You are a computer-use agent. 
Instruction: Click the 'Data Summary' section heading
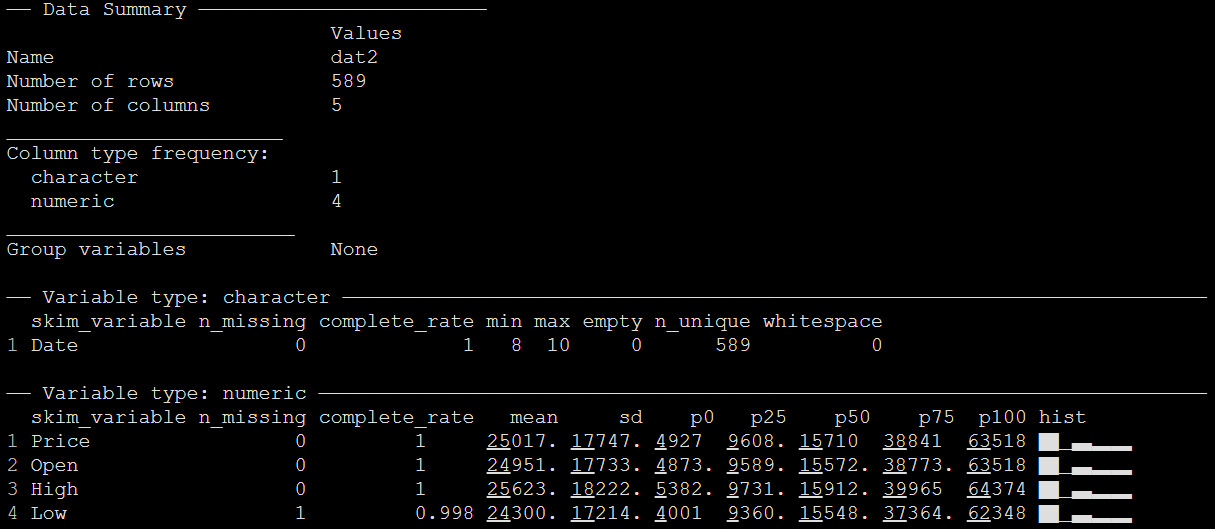click(114, 10)
